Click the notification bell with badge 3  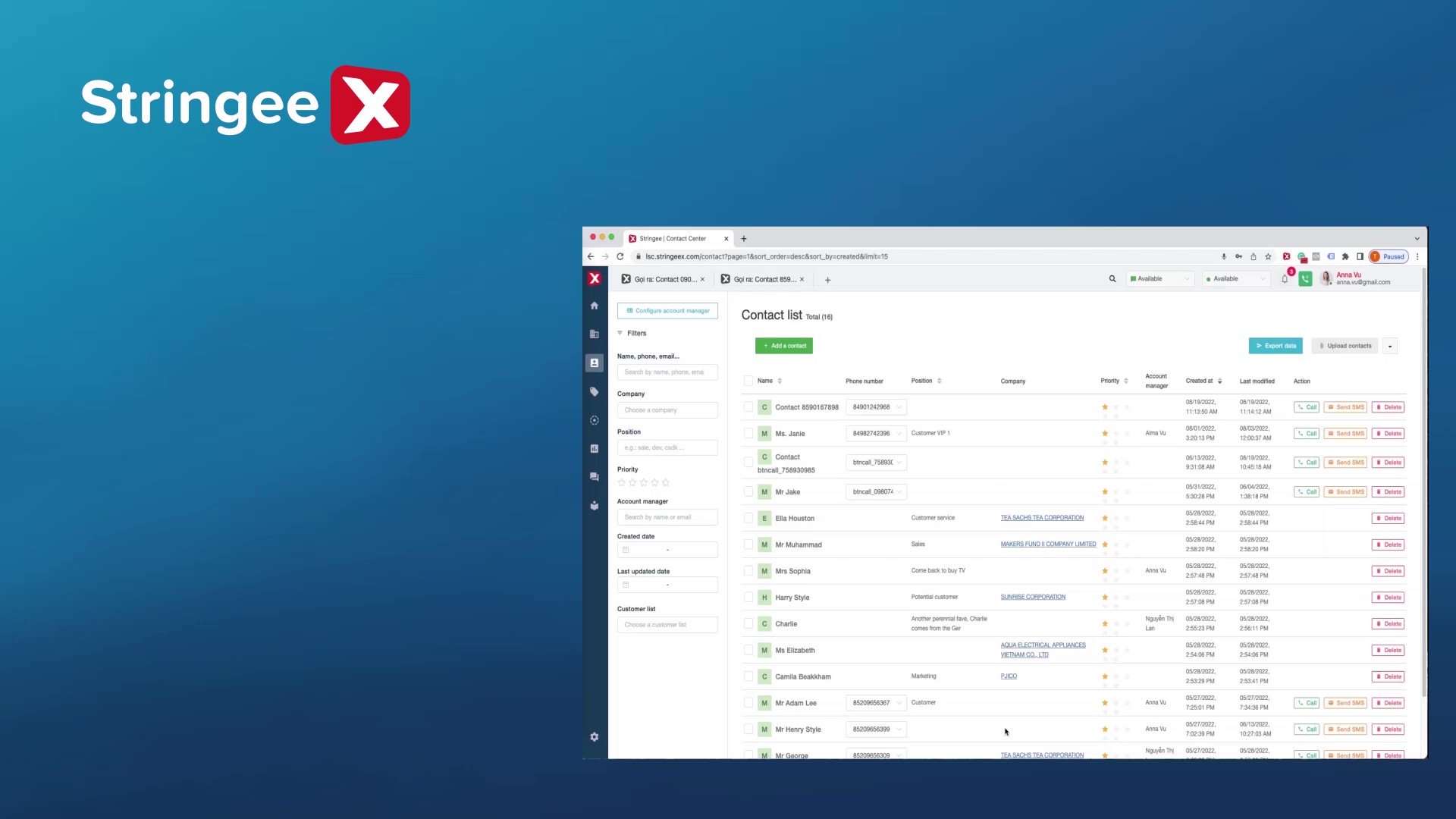click(x=1285, y=278)
